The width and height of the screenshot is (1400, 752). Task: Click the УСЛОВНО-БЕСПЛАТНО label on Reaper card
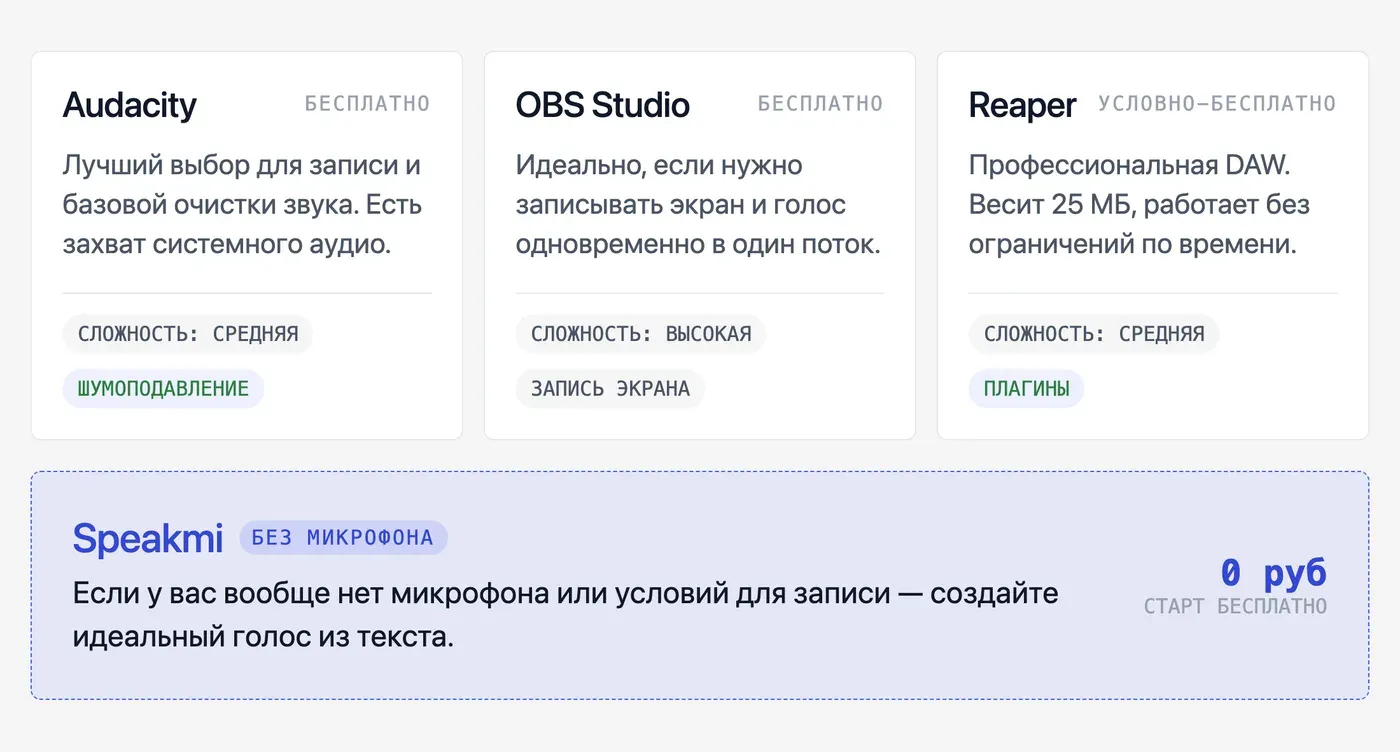(x=1217, y=103)
